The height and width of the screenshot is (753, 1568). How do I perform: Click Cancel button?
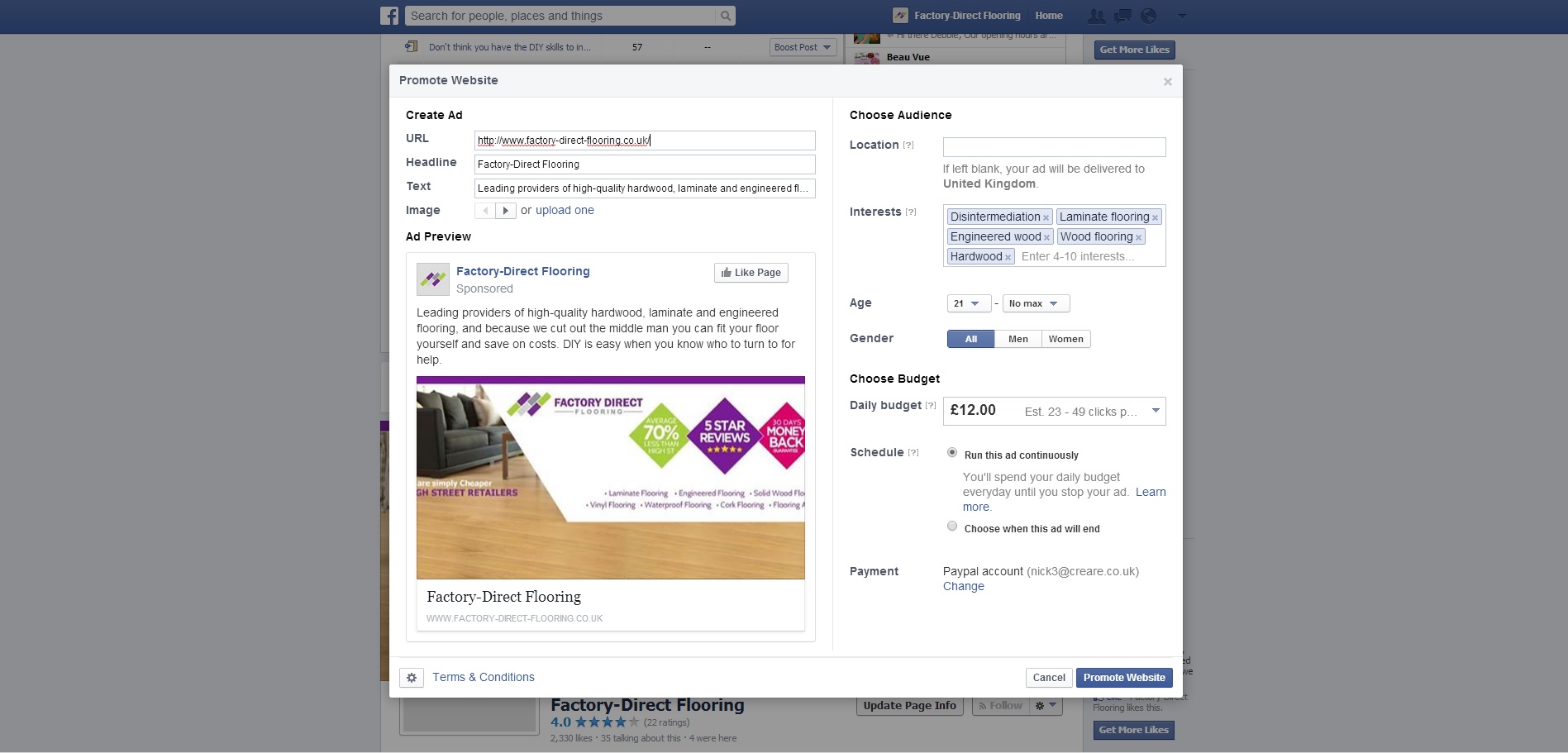(1049, 678)
